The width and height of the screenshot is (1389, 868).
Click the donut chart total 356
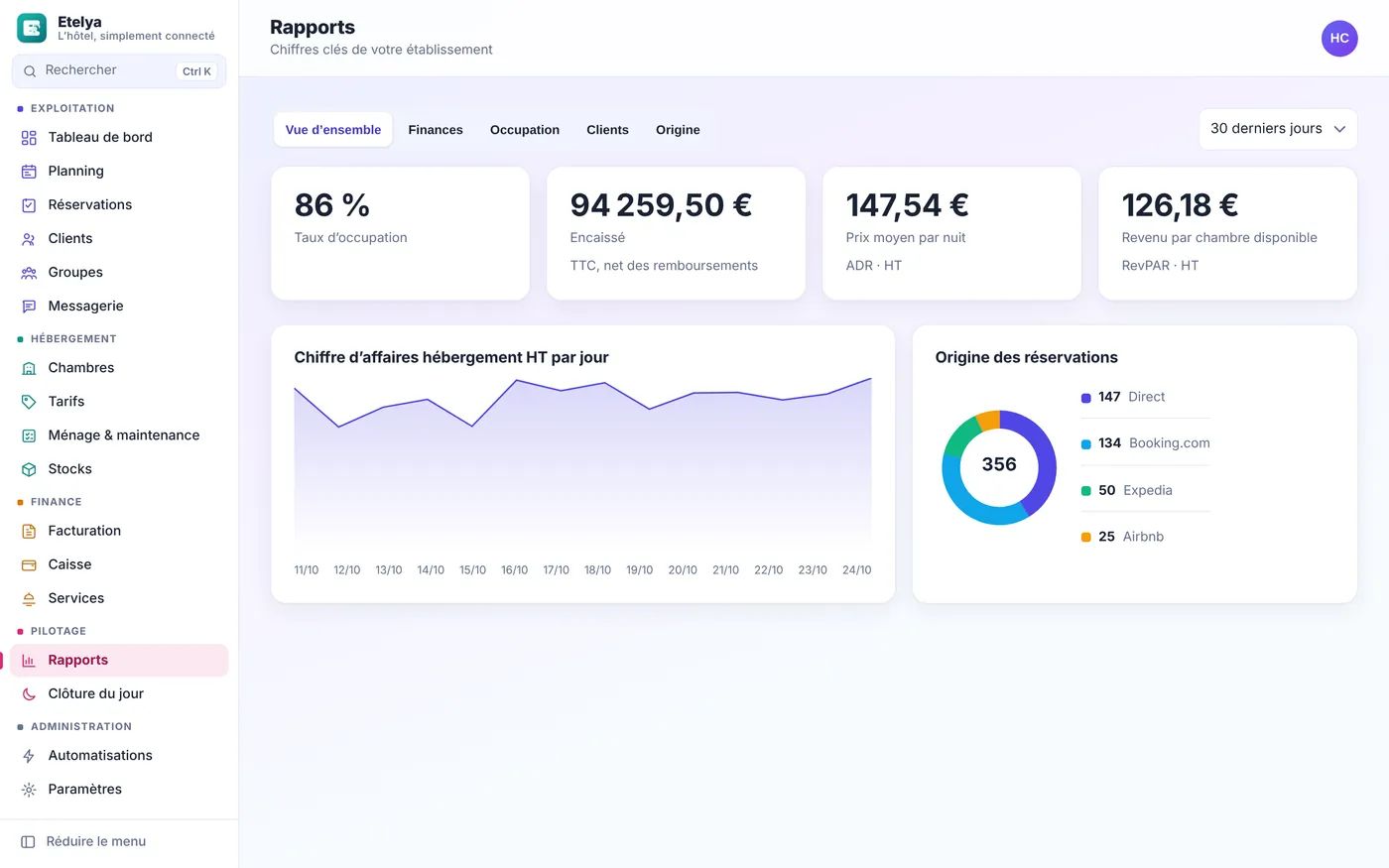tap(999, 464)
